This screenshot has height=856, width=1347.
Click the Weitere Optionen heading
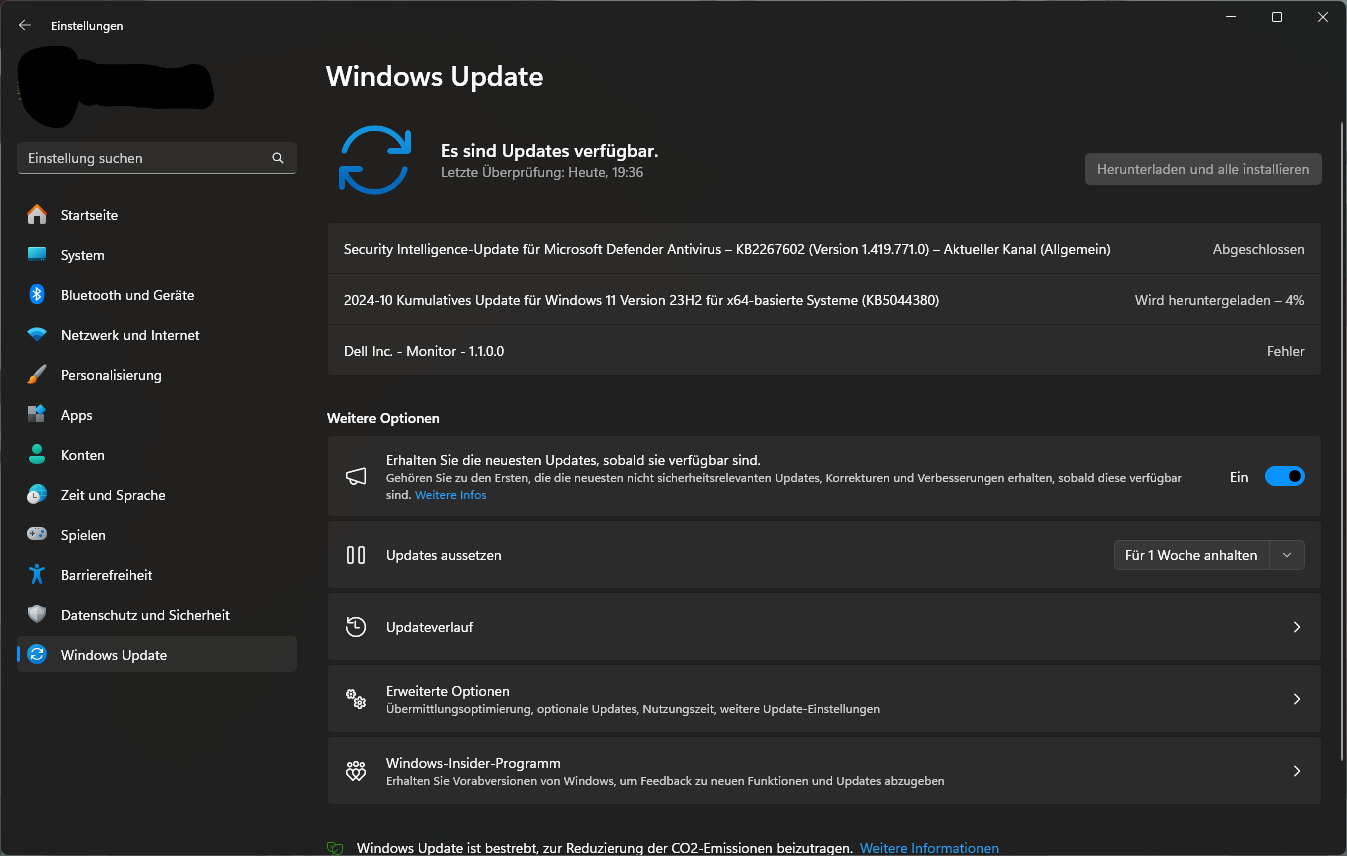coord(383,418)
